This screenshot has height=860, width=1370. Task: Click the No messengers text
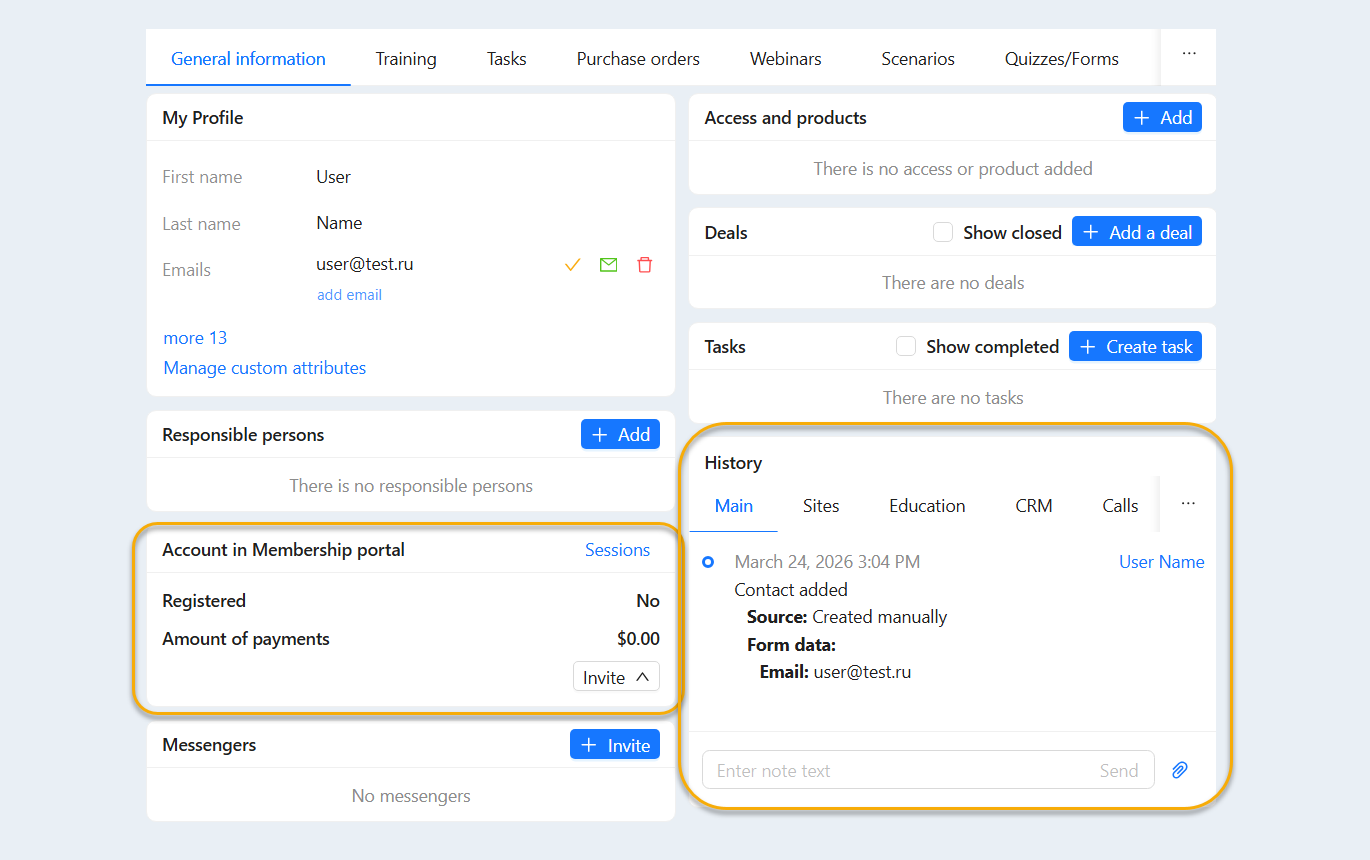[411, 796]
